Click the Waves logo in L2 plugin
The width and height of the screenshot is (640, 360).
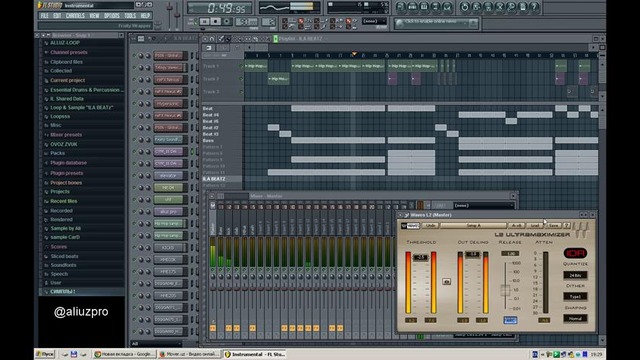(x=410, y=225)
